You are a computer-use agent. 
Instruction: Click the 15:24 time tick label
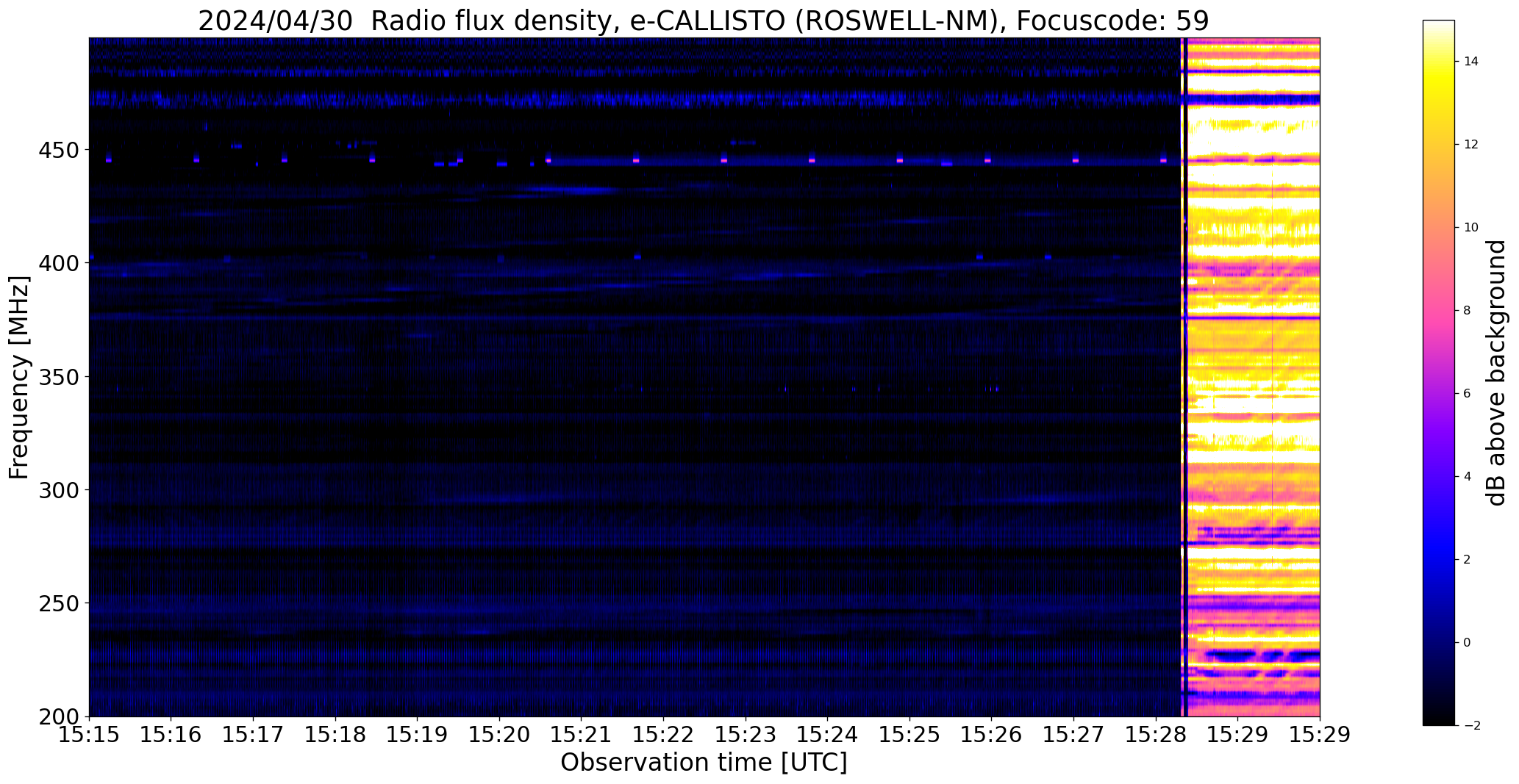pyautogui.click(x=828, y=736)
